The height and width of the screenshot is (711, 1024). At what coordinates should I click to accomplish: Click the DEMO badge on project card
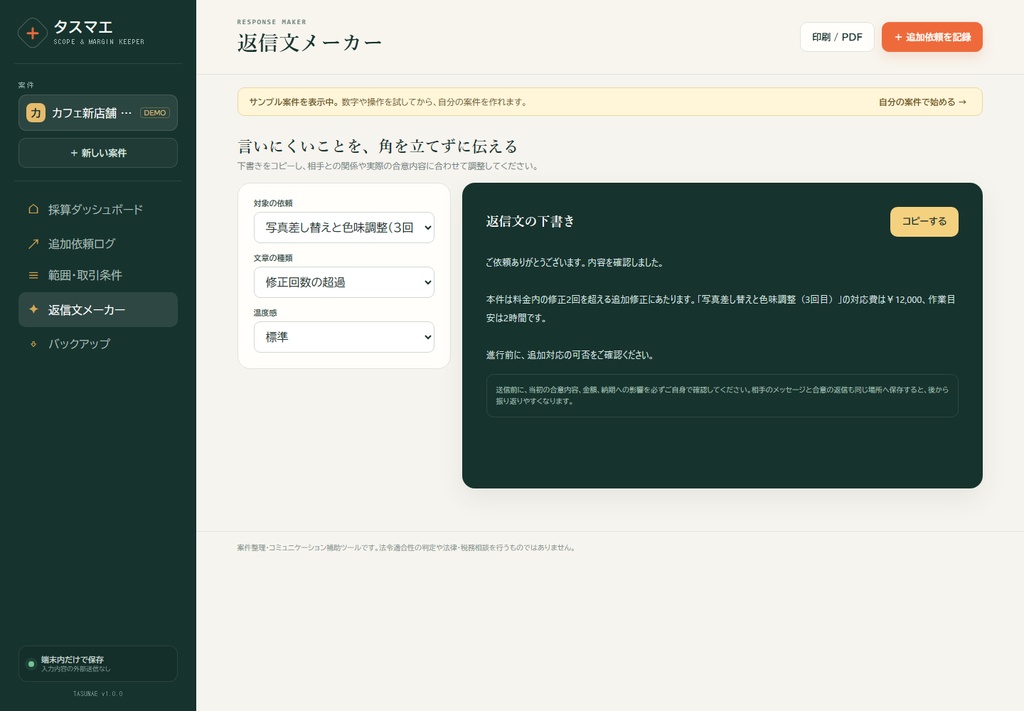[x=155, y=113]
